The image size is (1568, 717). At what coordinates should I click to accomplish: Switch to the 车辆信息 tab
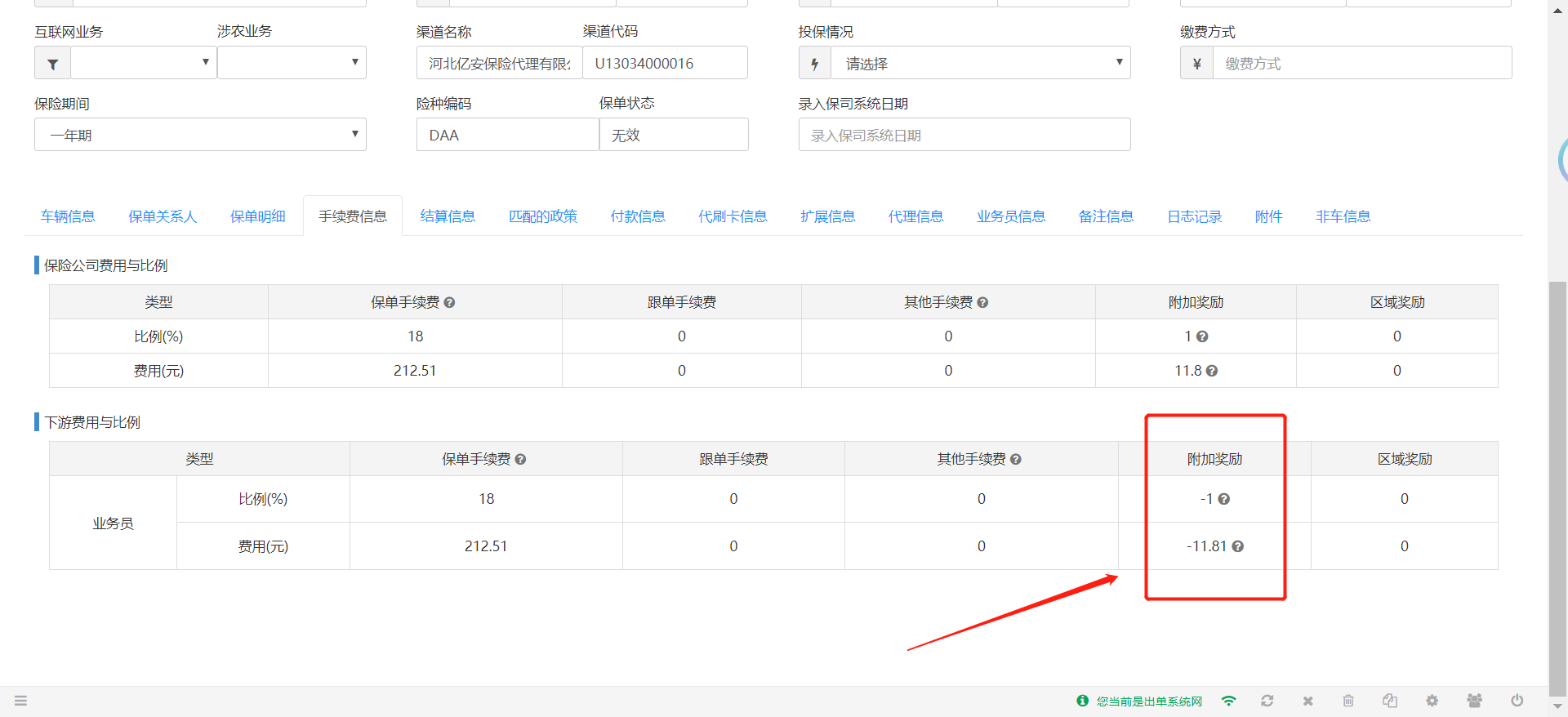tap(68, 216)
